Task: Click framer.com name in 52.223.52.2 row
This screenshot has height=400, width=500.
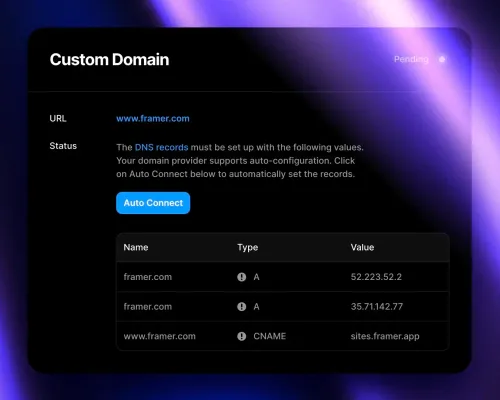Action: click(148, 277)
